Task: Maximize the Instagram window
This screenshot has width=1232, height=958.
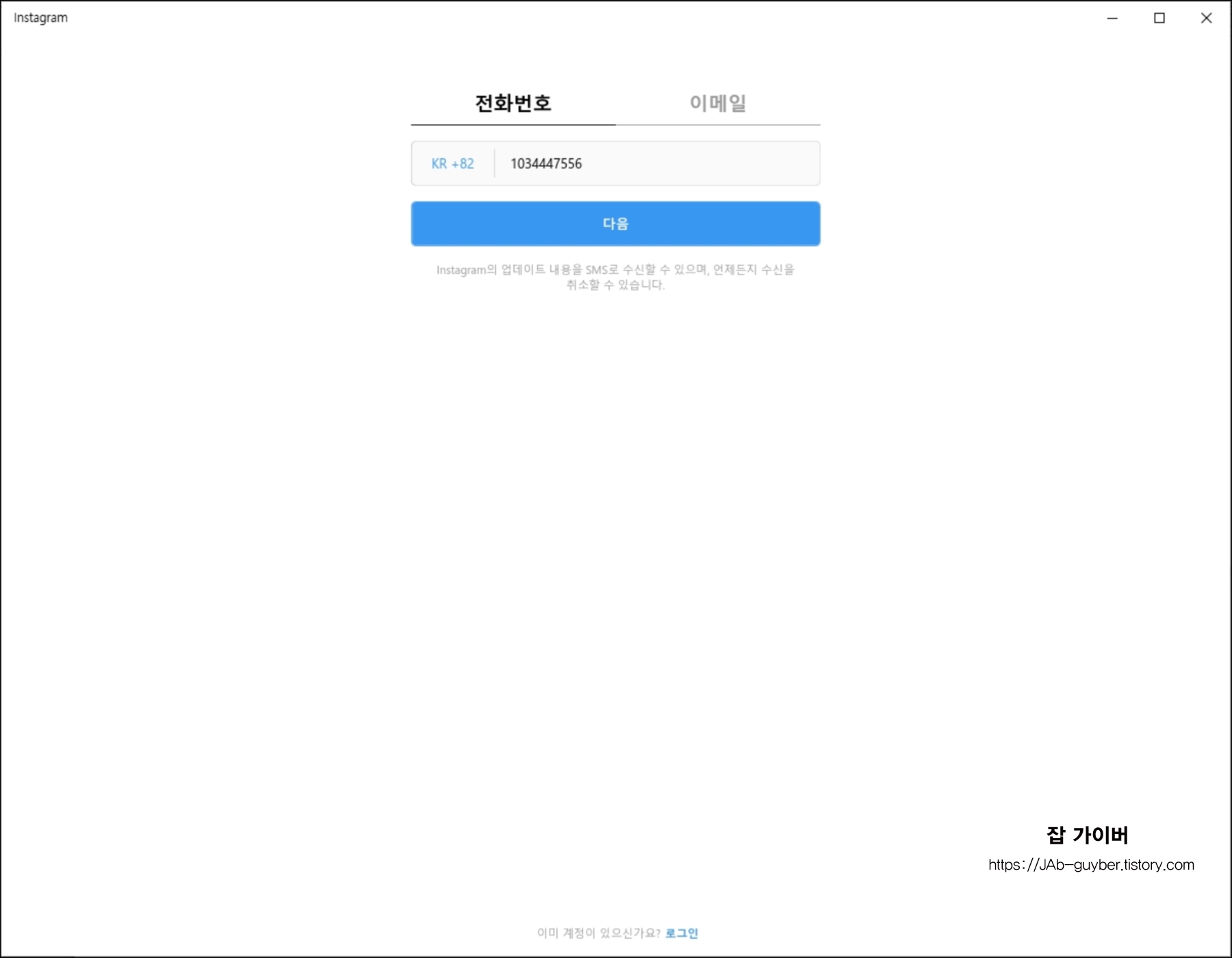Action: pyautogui.click(x=1159, y=18)
